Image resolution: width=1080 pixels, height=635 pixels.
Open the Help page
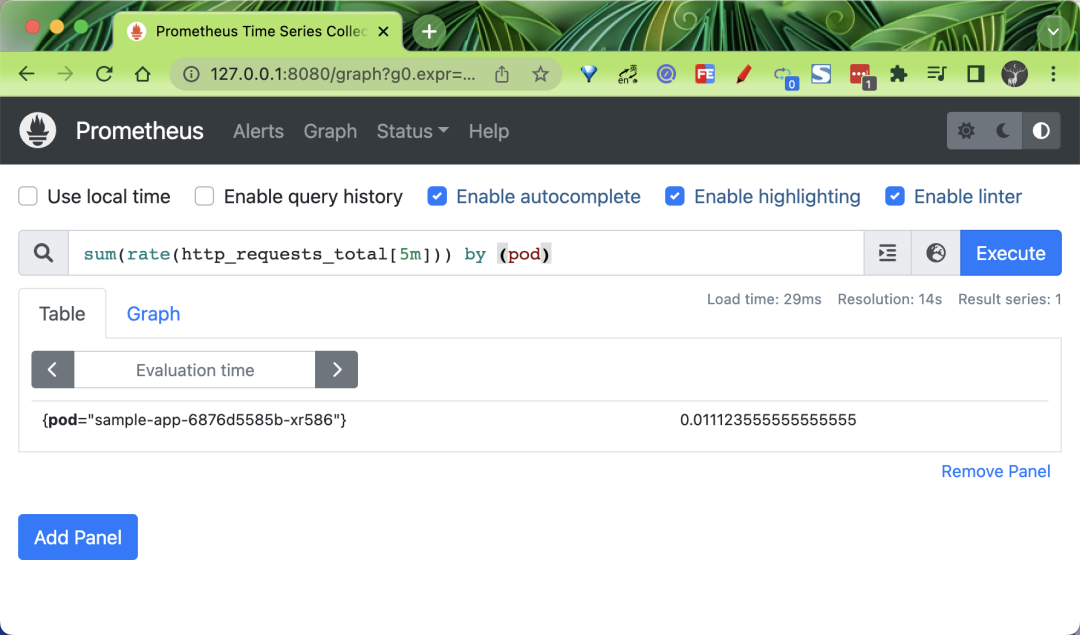[488, 131]
